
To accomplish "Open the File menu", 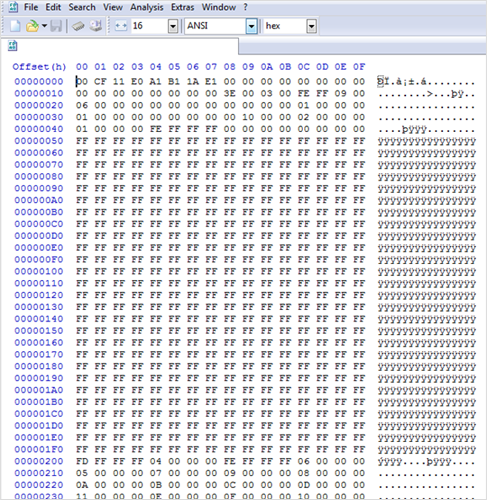I will click(x=31, y=7).
